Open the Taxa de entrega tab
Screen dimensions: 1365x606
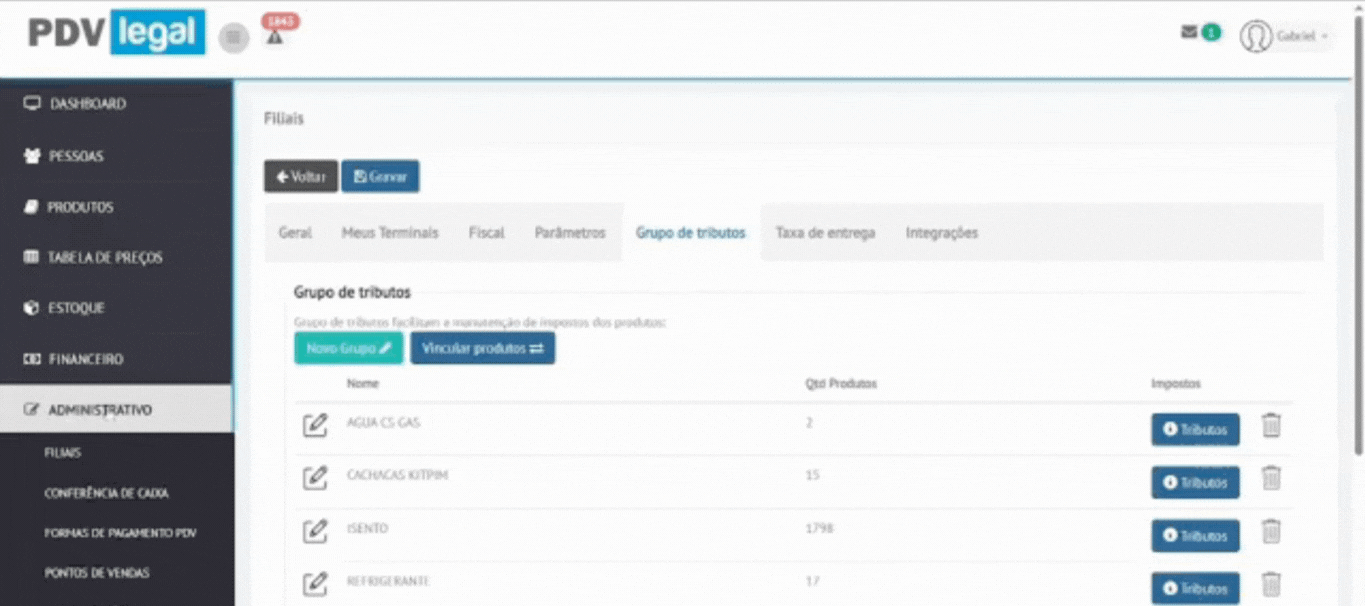click(x=825, y=233)
